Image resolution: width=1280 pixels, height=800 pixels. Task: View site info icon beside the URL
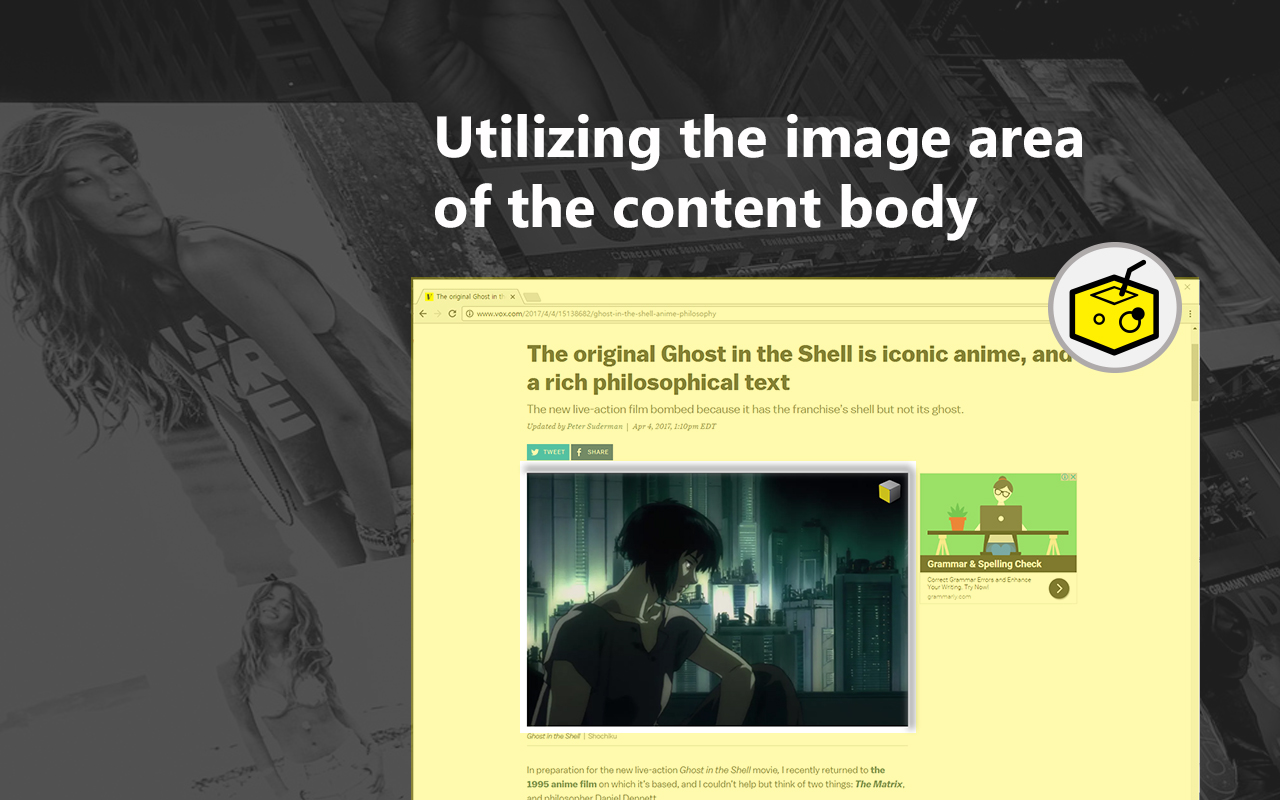coord(469,314)
